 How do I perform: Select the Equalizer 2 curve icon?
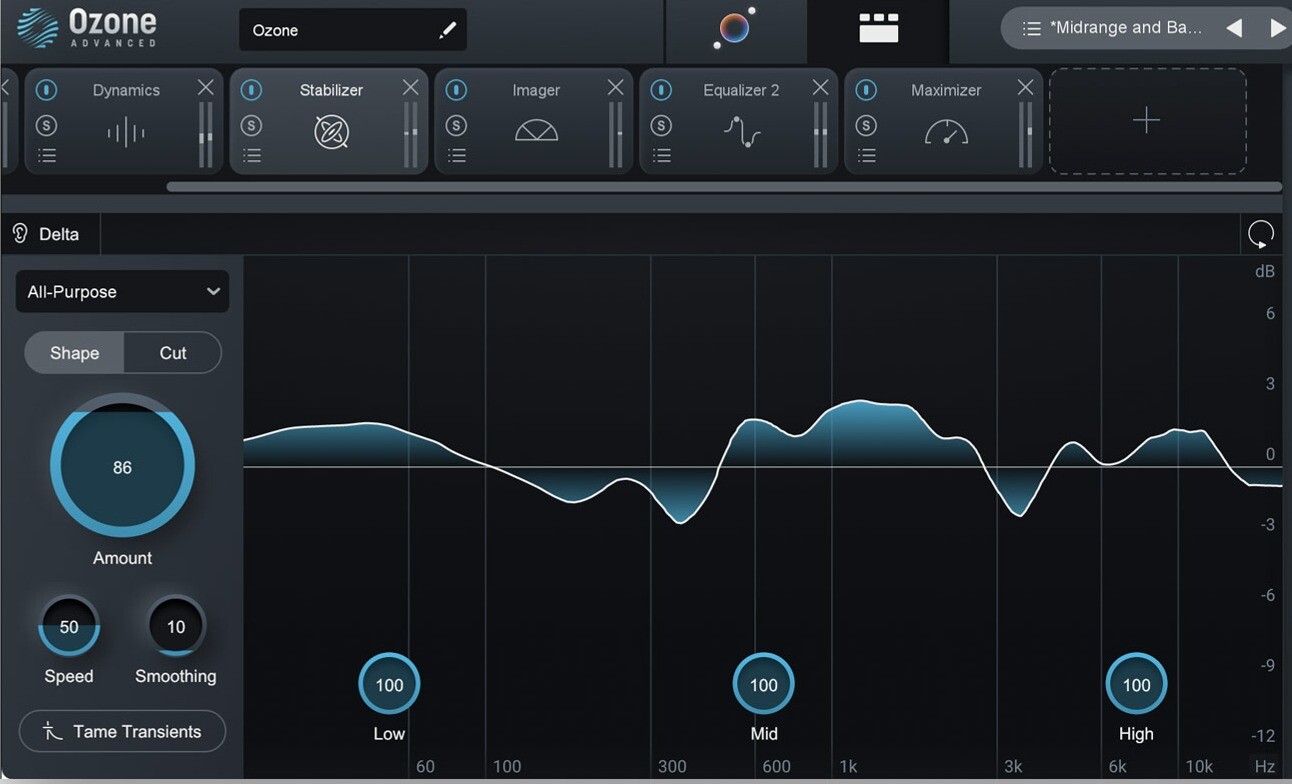[741, 132]
